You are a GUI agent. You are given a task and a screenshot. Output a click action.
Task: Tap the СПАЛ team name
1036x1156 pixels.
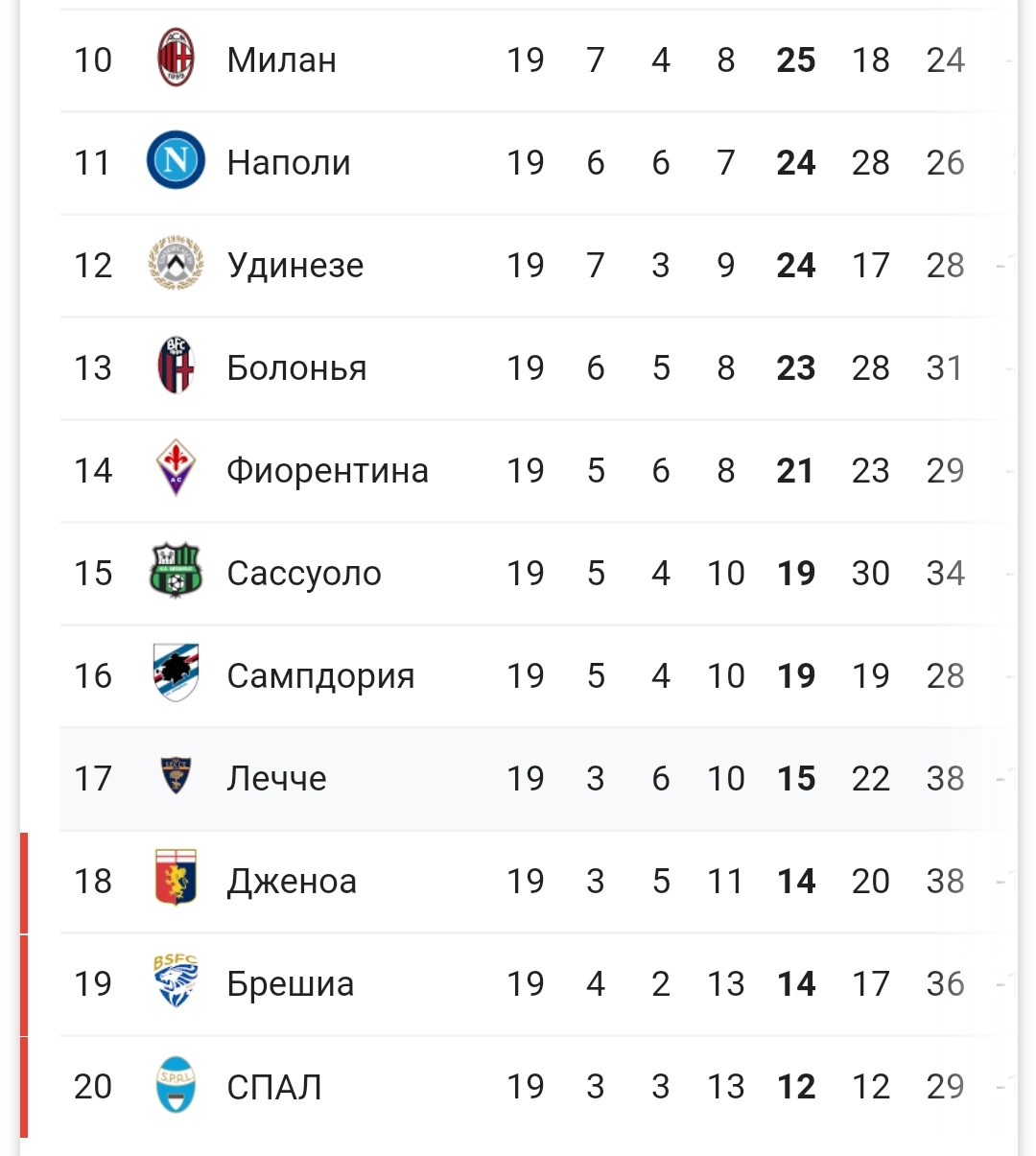(x=274, y=1087)
